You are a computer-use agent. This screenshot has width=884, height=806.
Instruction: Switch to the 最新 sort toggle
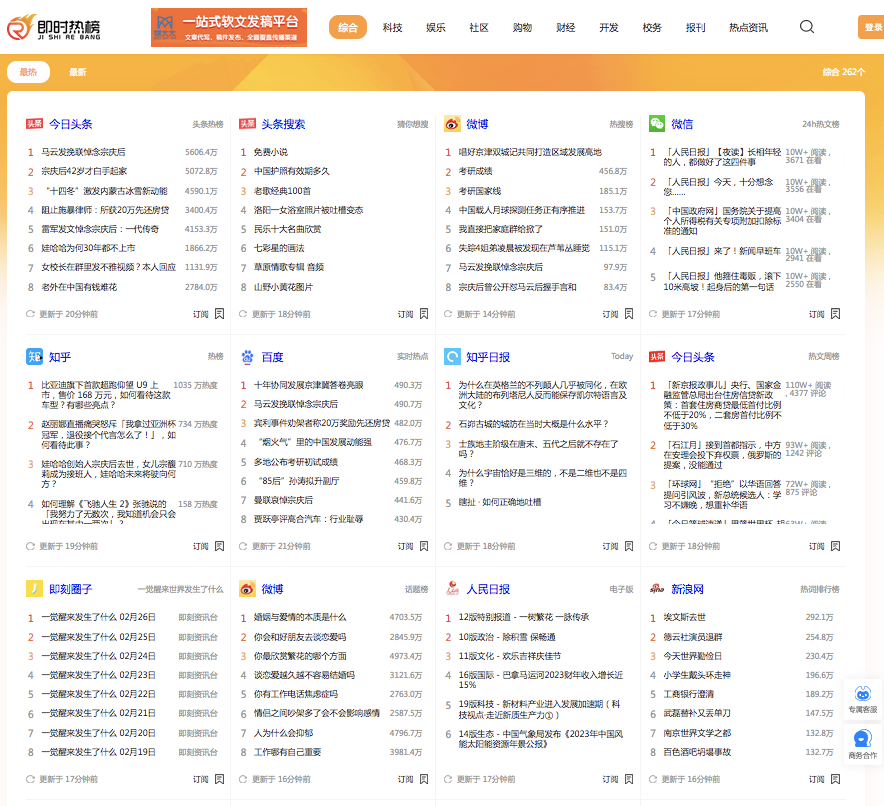tap(78, 72)
